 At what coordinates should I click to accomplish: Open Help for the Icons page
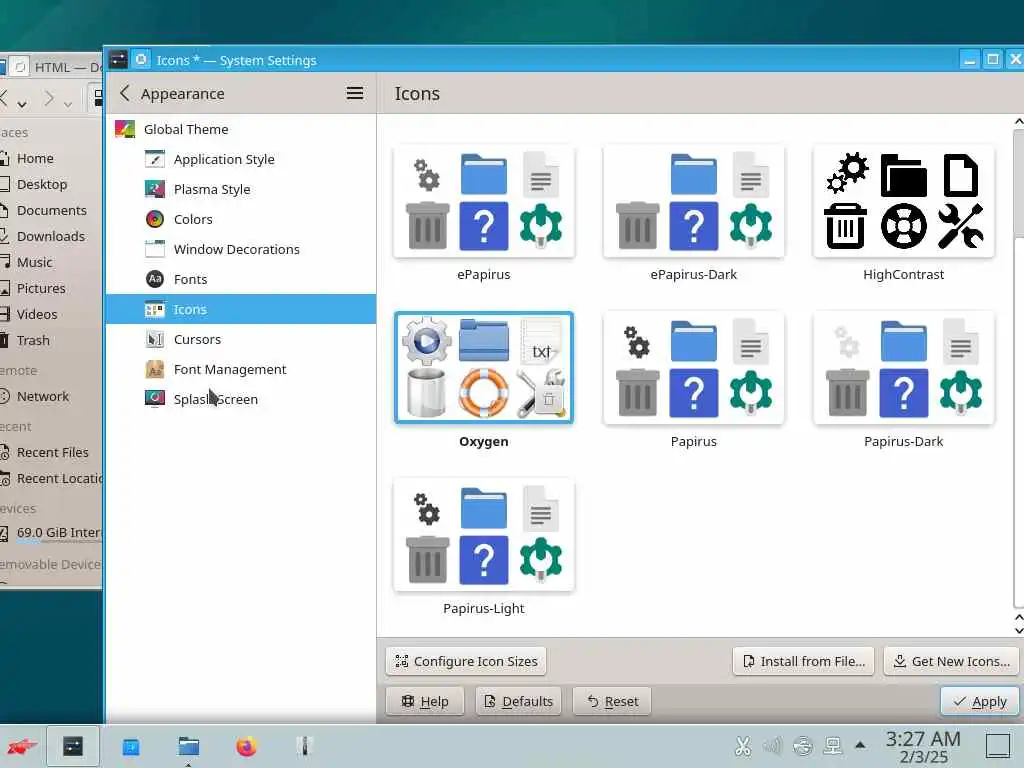pos(424,701)
